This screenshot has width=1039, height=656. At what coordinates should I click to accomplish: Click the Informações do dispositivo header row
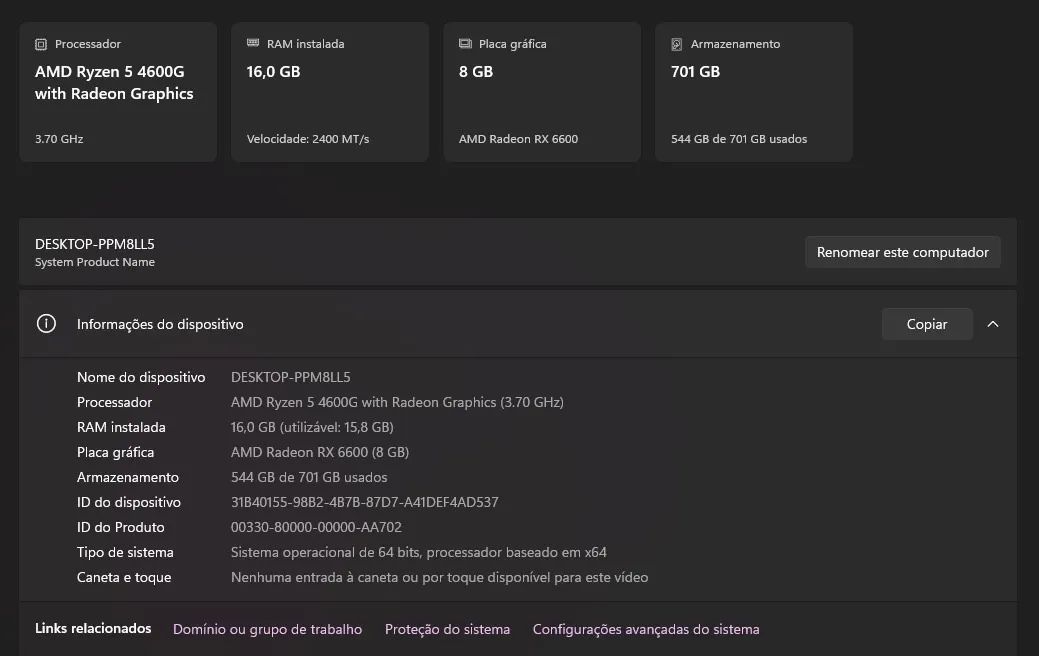(x=518, y=324)
